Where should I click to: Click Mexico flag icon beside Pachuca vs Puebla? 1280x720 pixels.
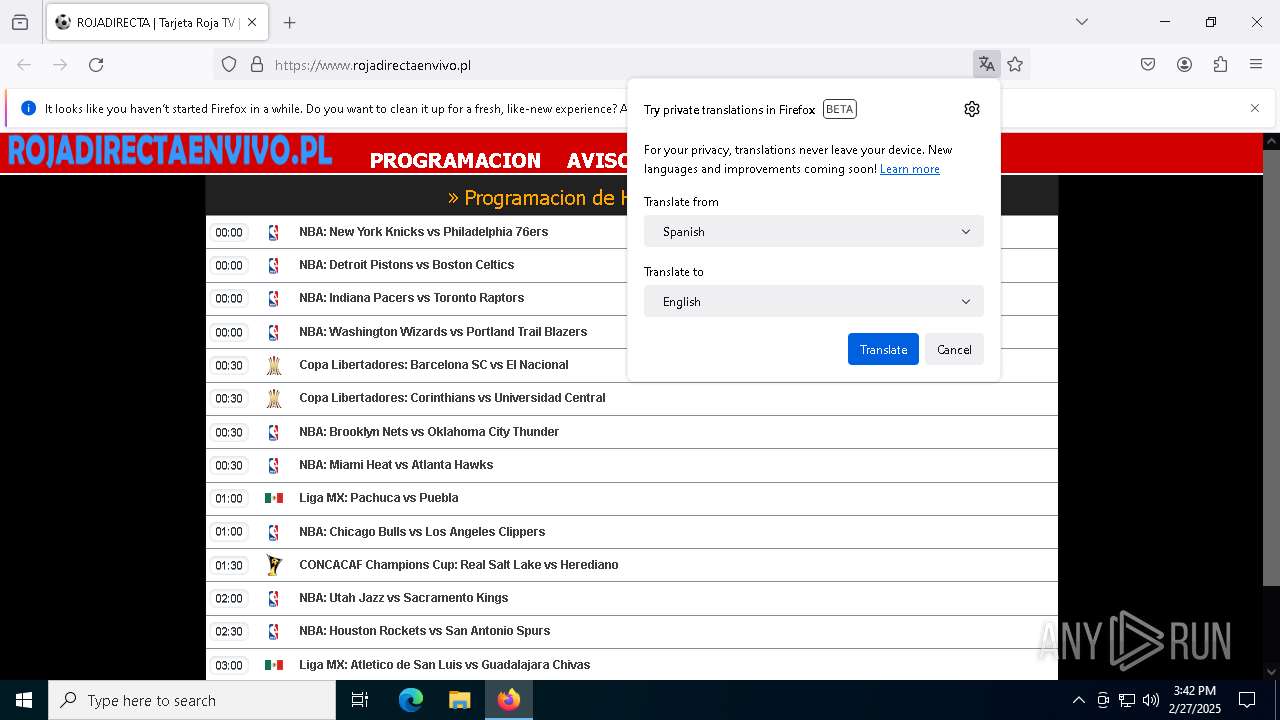click(274, 498)
